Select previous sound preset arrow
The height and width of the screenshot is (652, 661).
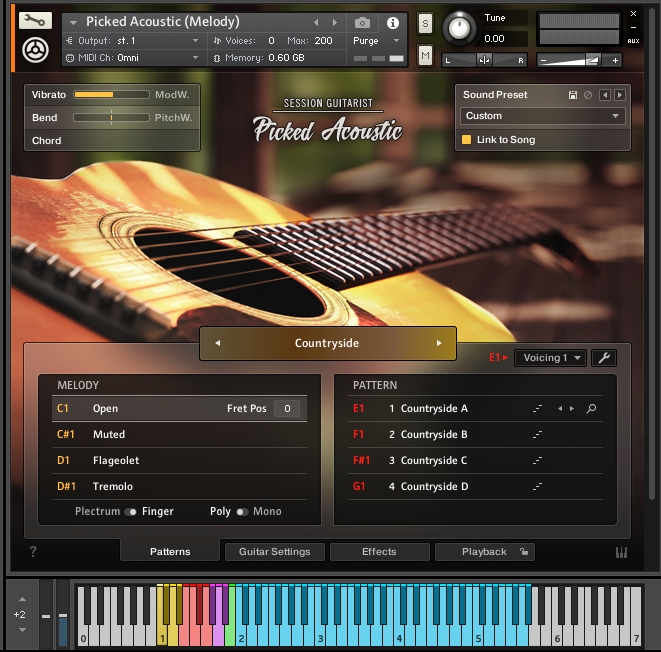605,95
